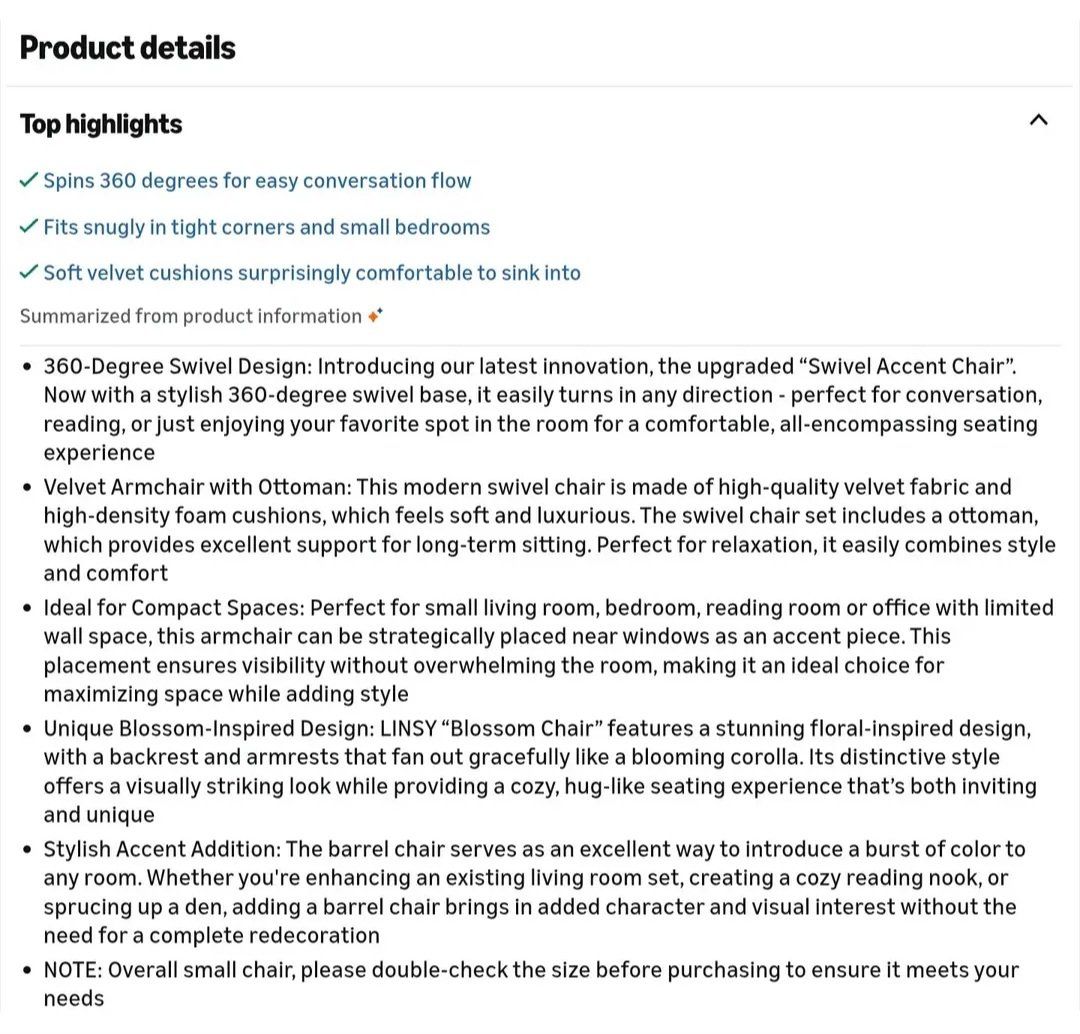Click the checkmark icon beside Soft velvet cushions

click(29, 273)
